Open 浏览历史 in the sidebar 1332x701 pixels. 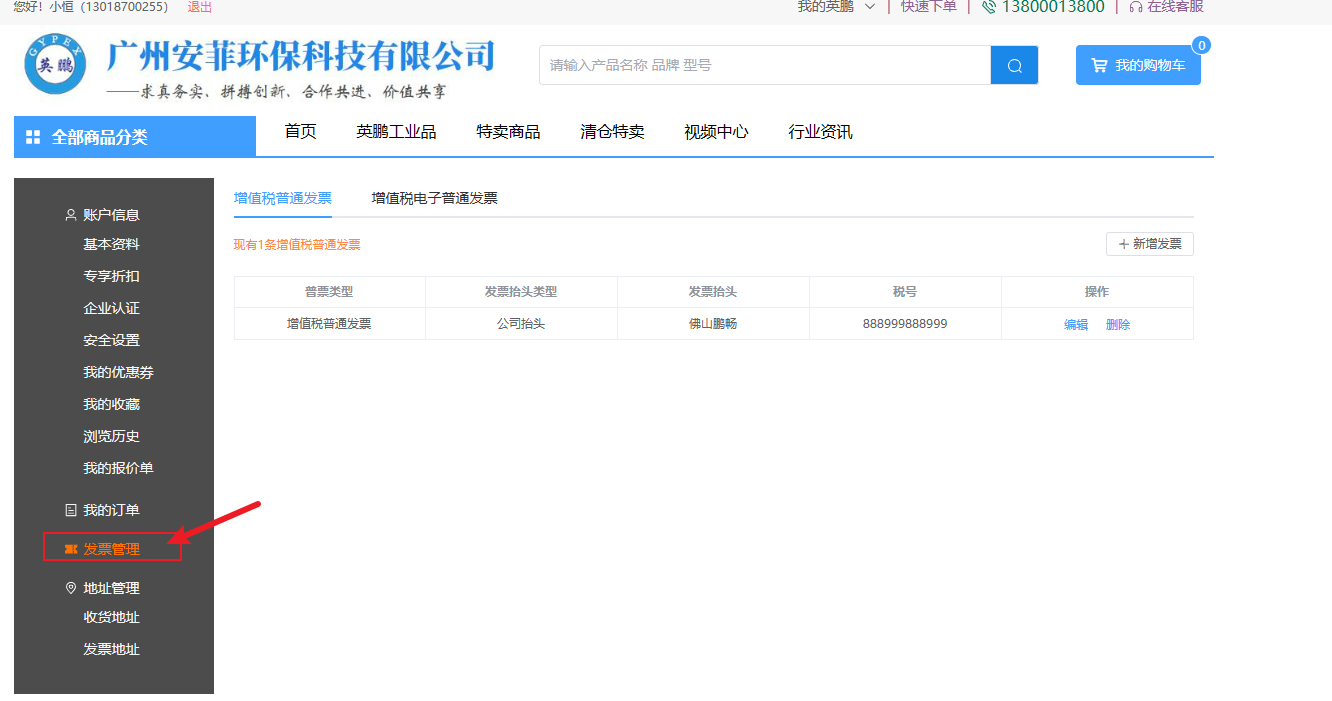pos(111,436)
